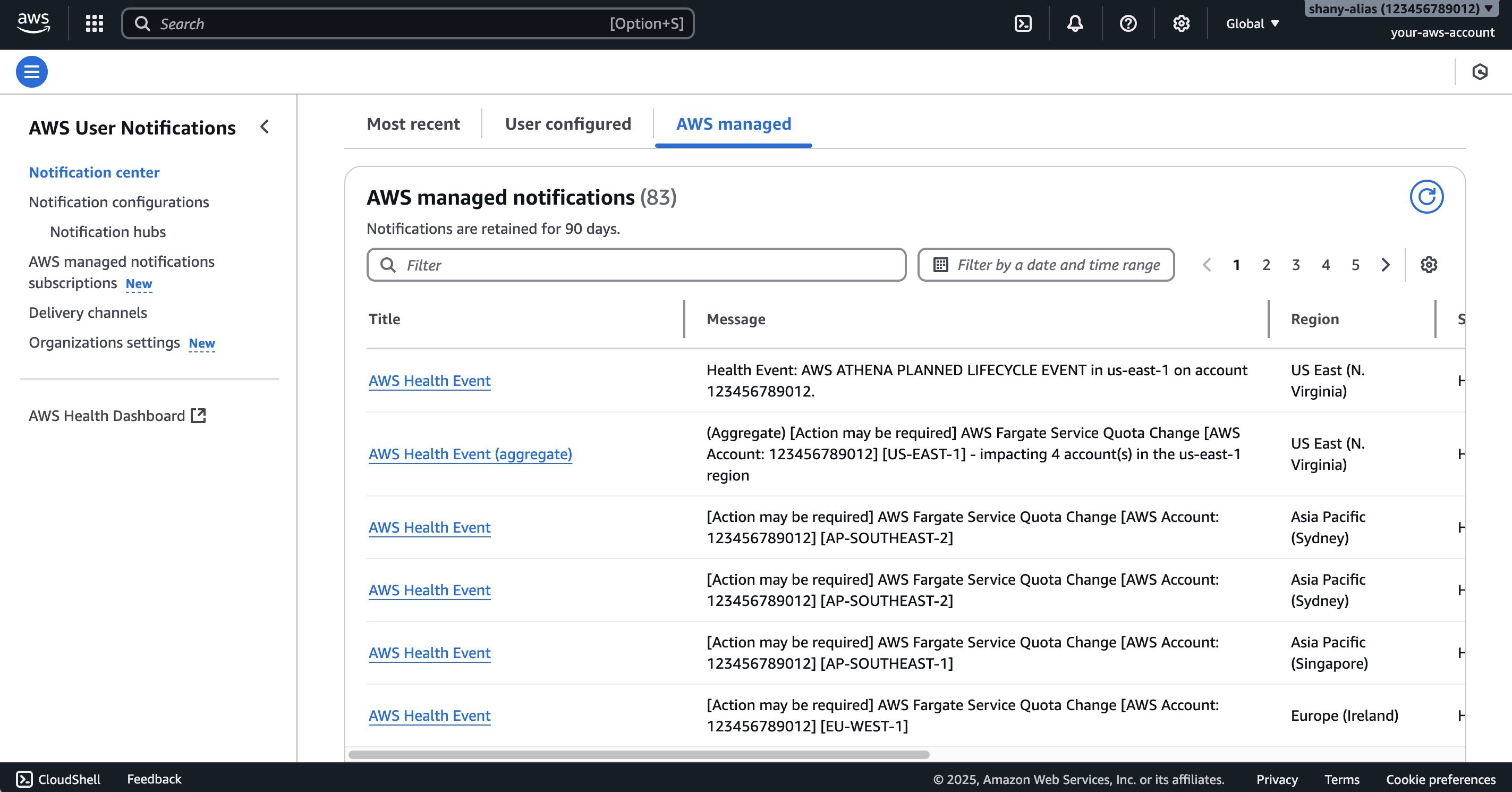Viewport: 1512px width, 792px height.
Task: Open the AWS Health Event (aggregate) notification
Action: click(470, 454)
